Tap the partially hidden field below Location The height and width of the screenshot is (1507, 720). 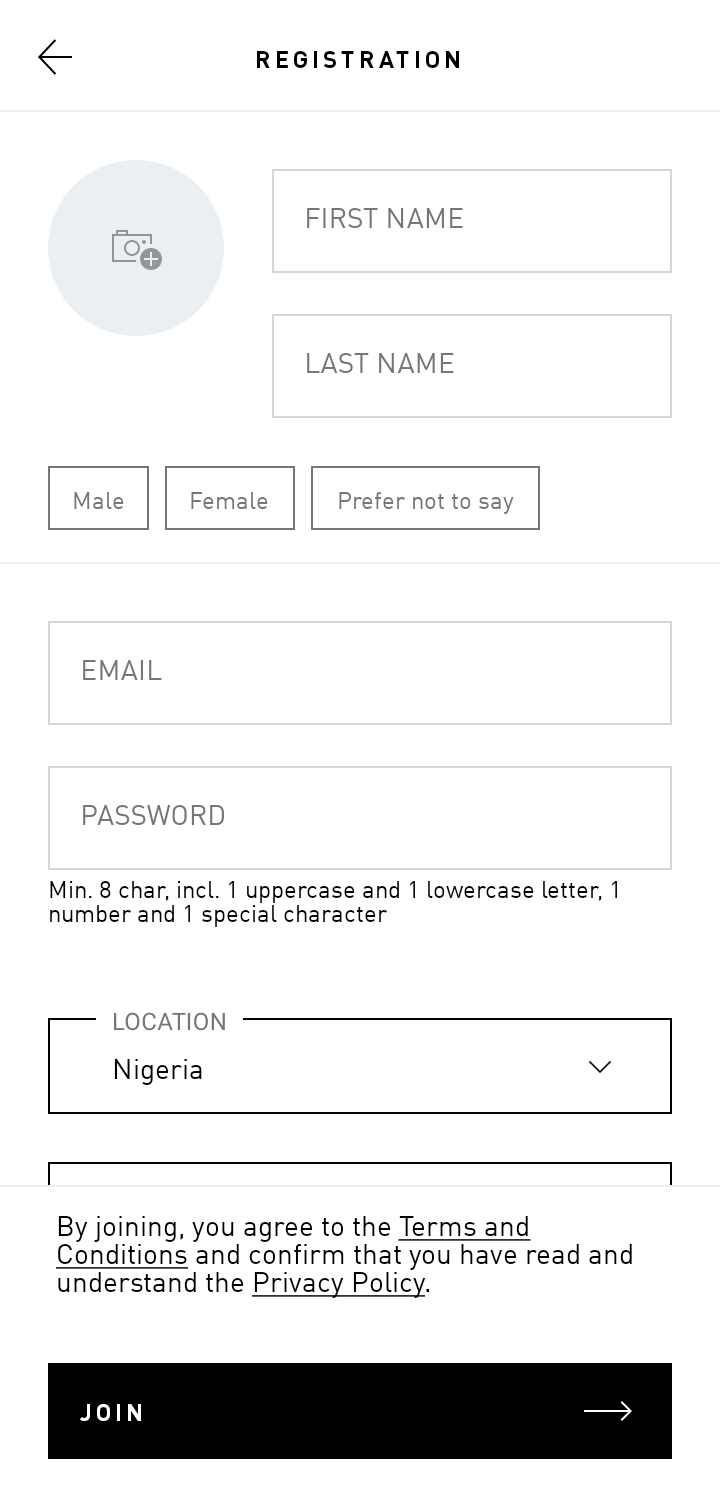(360, 1174)
